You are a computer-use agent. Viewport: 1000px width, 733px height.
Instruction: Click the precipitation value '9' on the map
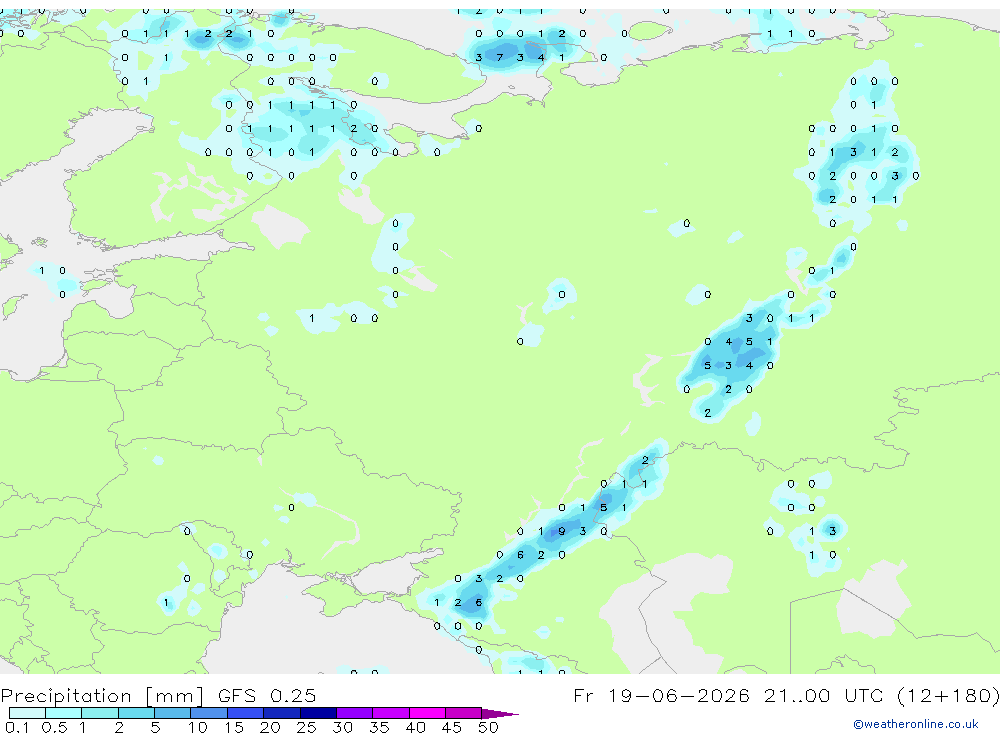(x=562, y=531)
